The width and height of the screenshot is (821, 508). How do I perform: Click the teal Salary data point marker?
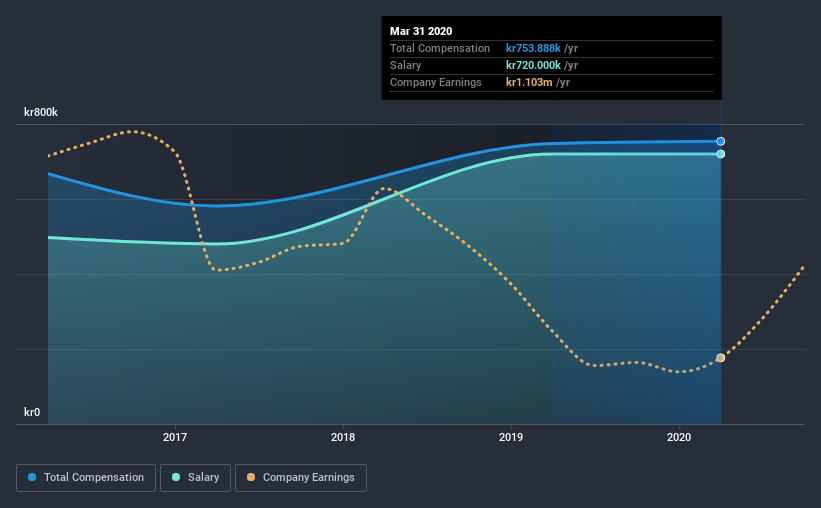[720, 154]
